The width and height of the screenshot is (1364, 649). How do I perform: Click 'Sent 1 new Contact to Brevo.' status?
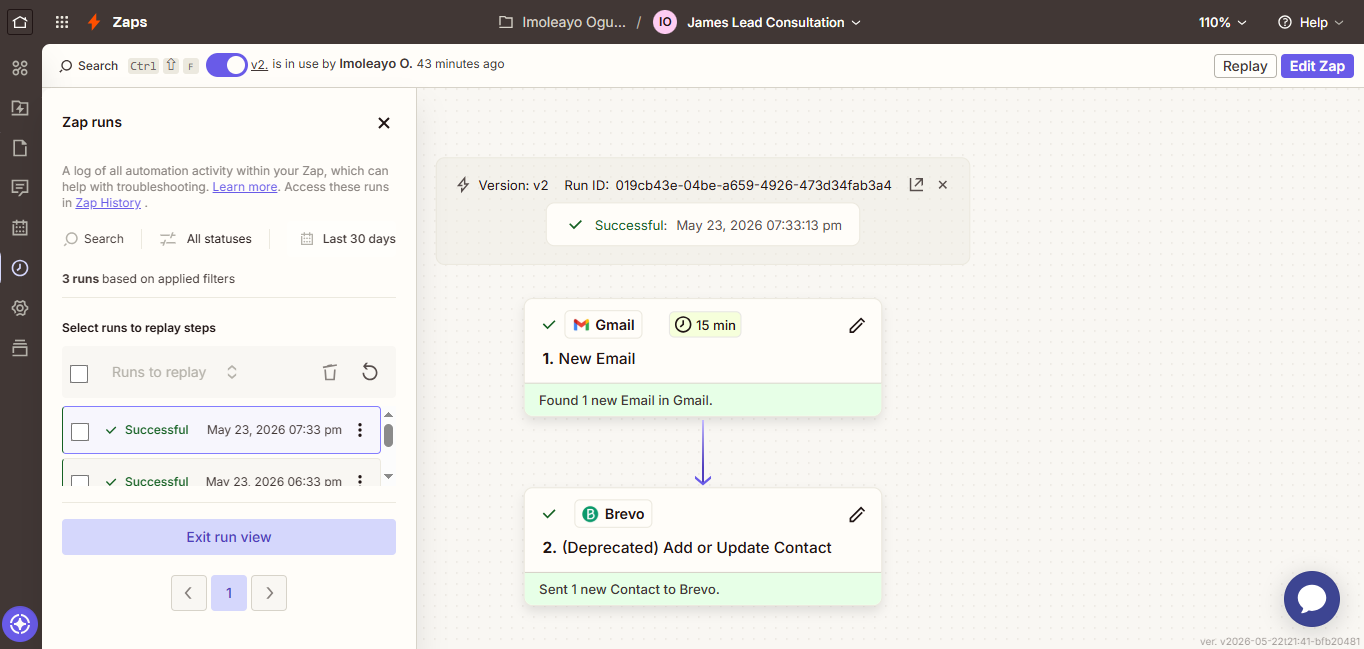click(x=630, y=589)
